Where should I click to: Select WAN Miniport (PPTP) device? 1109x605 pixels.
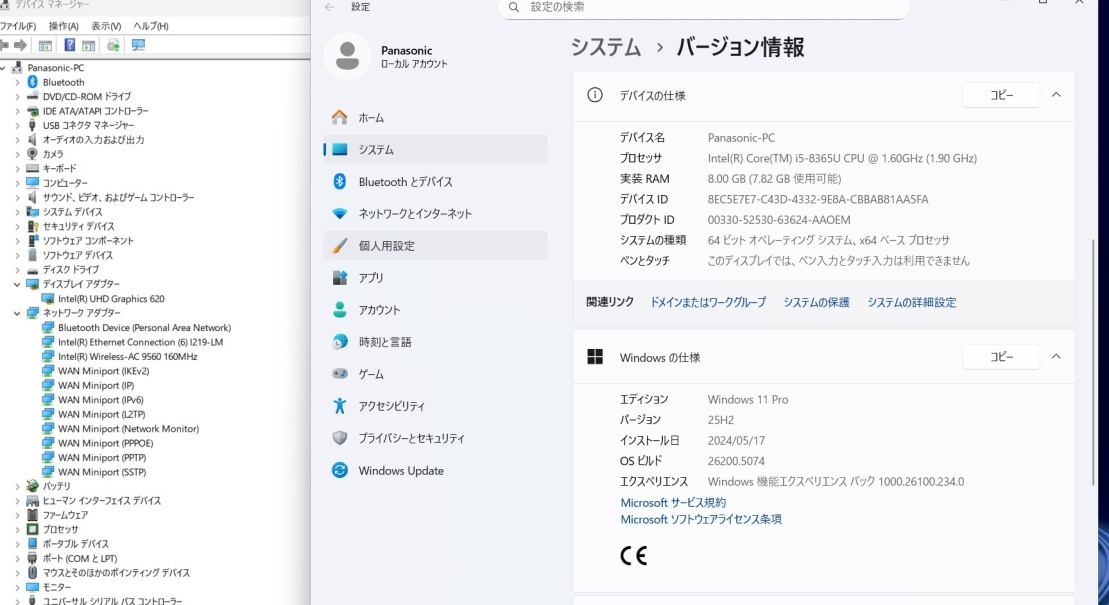[x=103, y=457]
